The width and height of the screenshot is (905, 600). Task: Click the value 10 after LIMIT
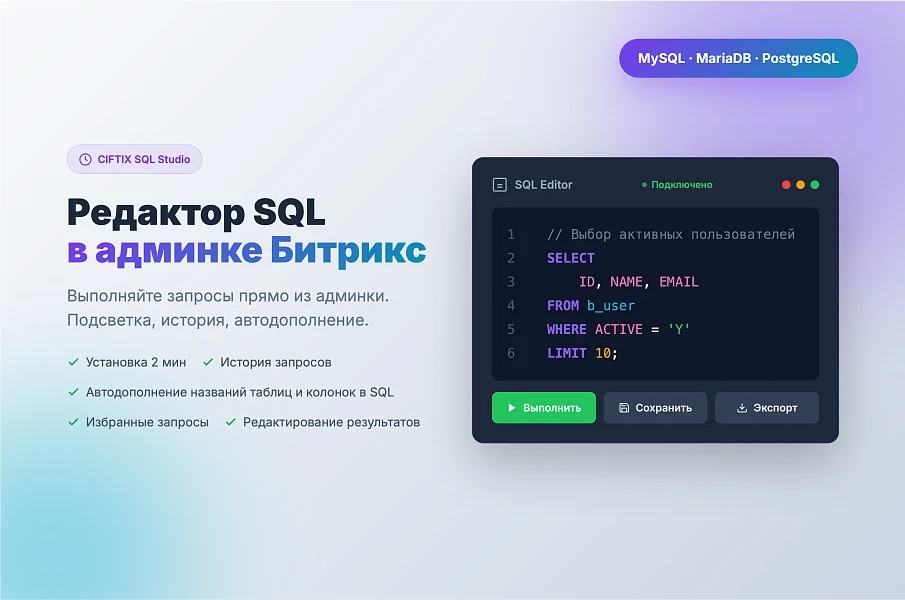point(603,353)
